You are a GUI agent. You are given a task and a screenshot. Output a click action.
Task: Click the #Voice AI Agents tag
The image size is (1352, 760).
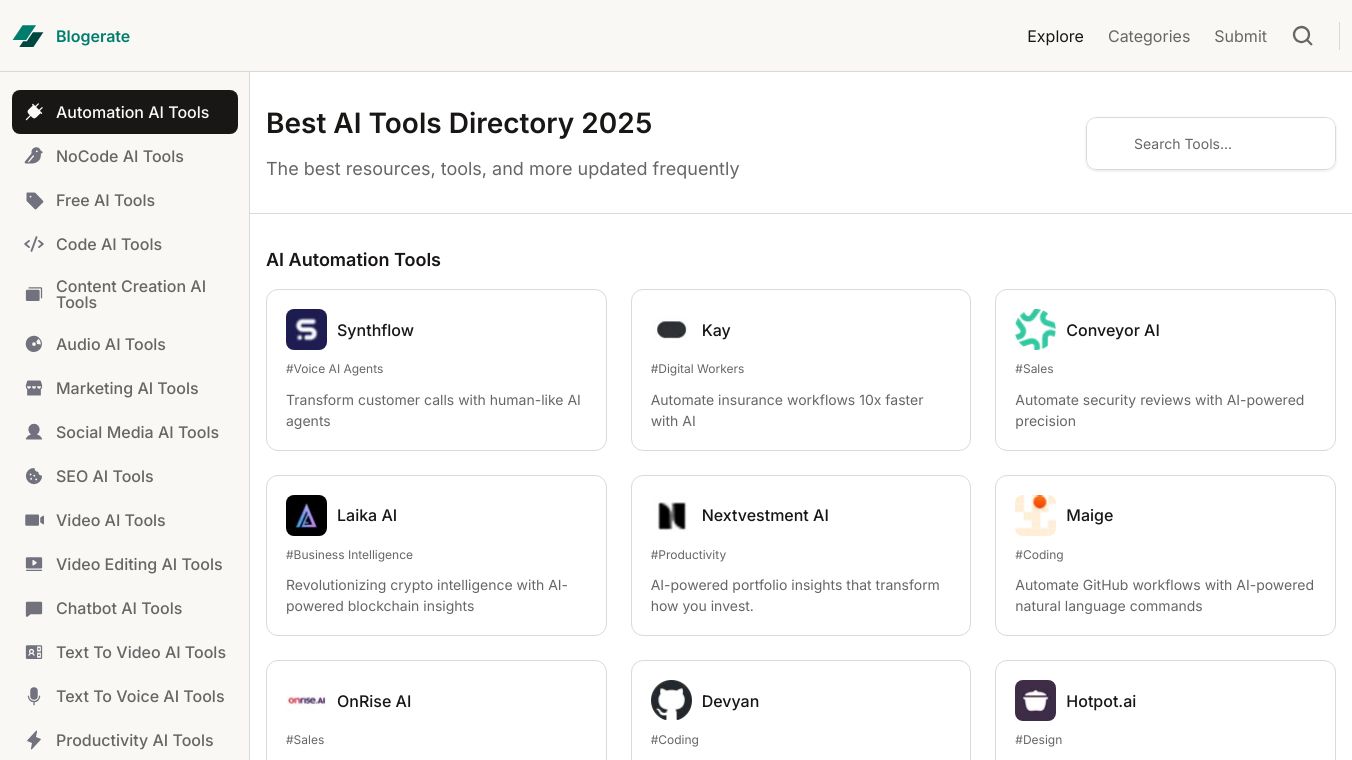[x=334, y=369]
